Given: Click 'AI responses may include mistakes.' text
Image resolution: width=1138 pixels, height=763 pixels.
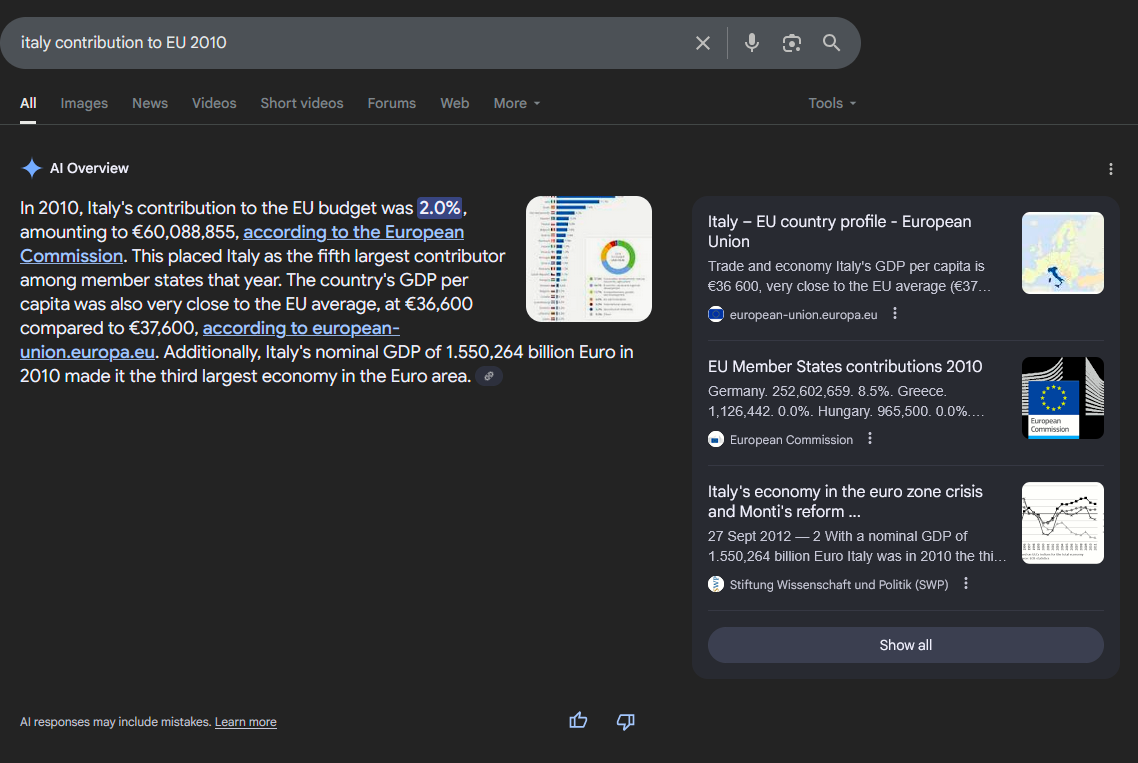Looking at the screenshot, I should 115,722.
